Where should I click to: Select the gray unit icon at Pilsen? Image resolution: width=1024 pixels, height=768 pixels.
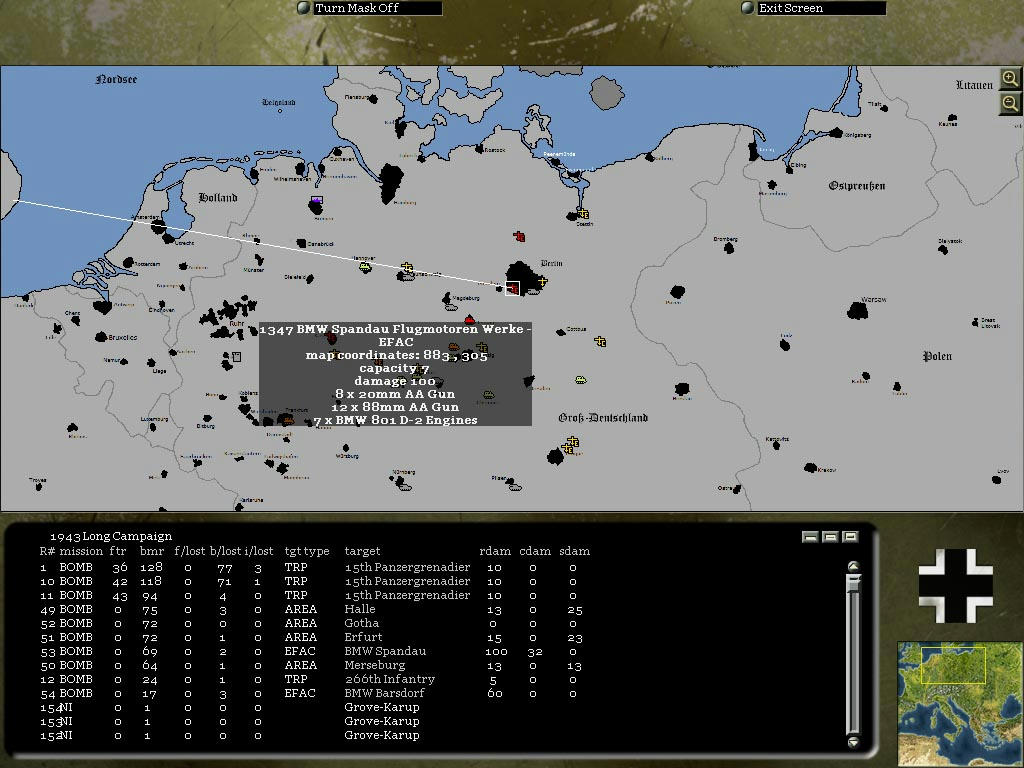click(x=515, y=486)
